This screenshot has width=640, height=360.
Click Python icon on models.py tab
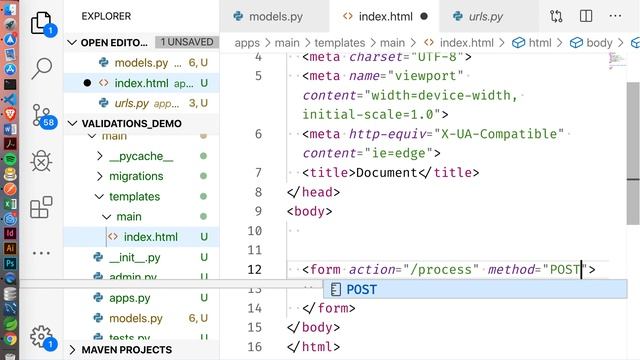pyautogui.click(x=238, y=16)
